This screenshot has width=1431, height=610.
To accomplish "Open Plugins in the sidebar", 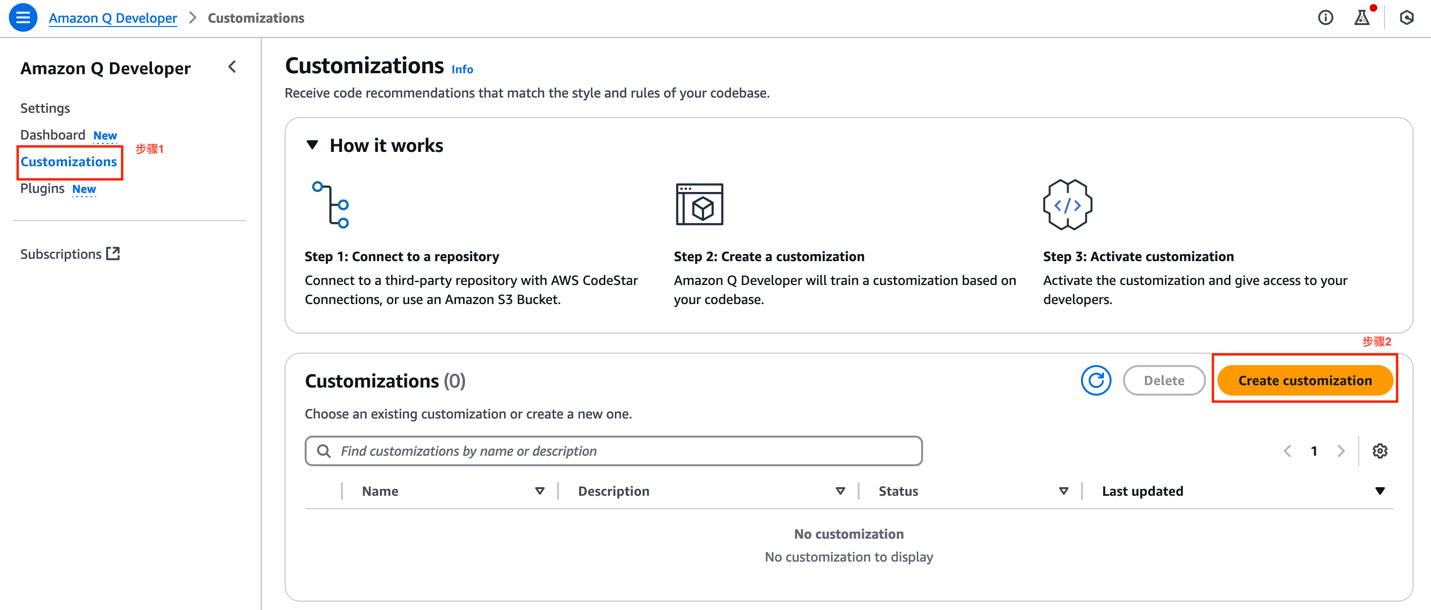I will coord(42,188).
